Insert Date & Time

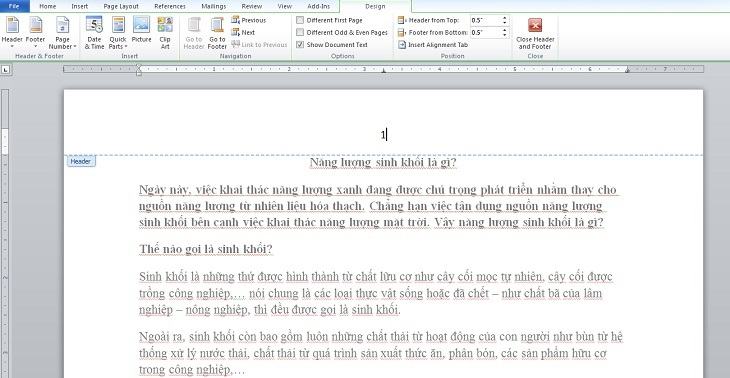95,32
